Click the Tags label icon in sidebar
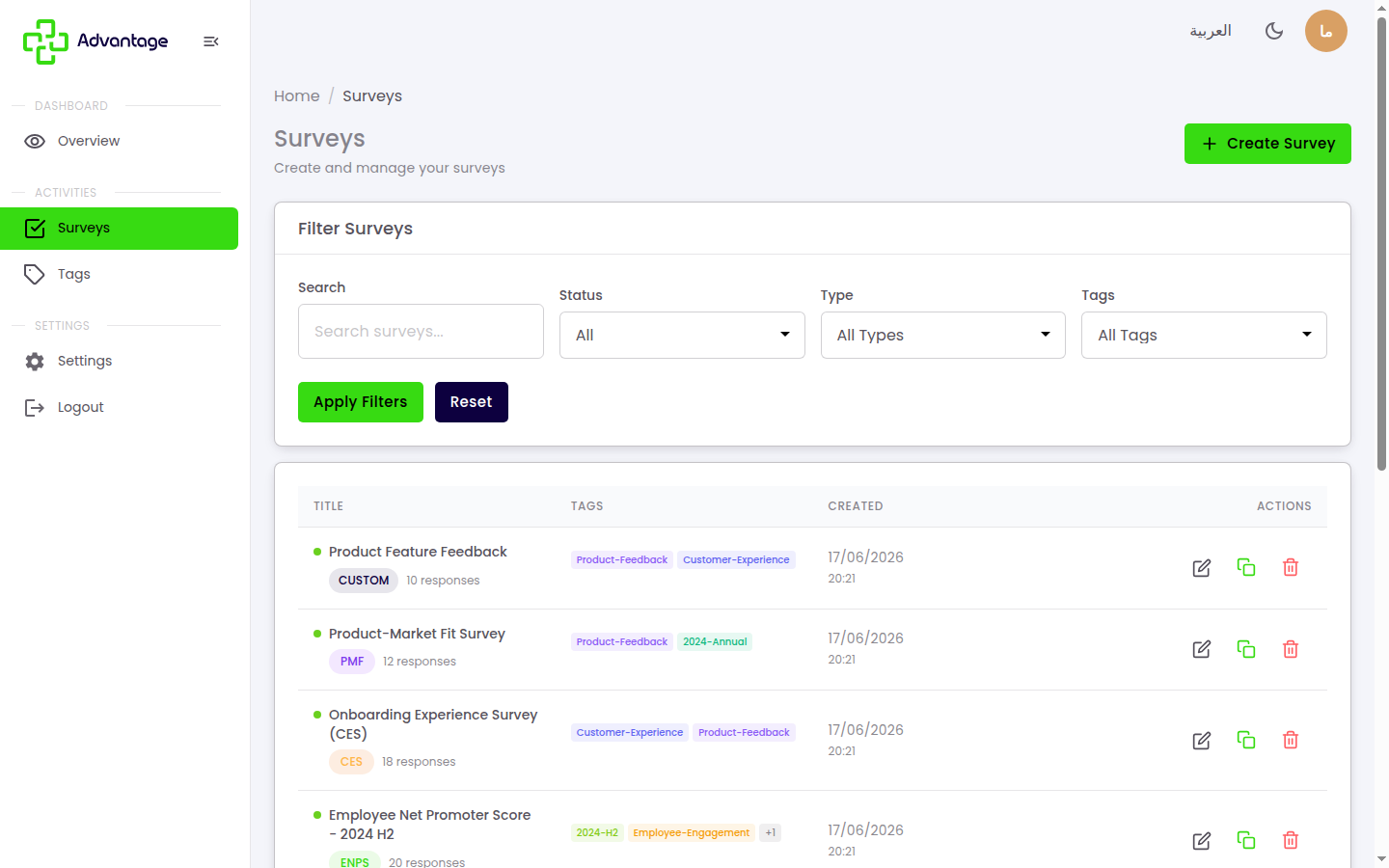 pos(35,274)
